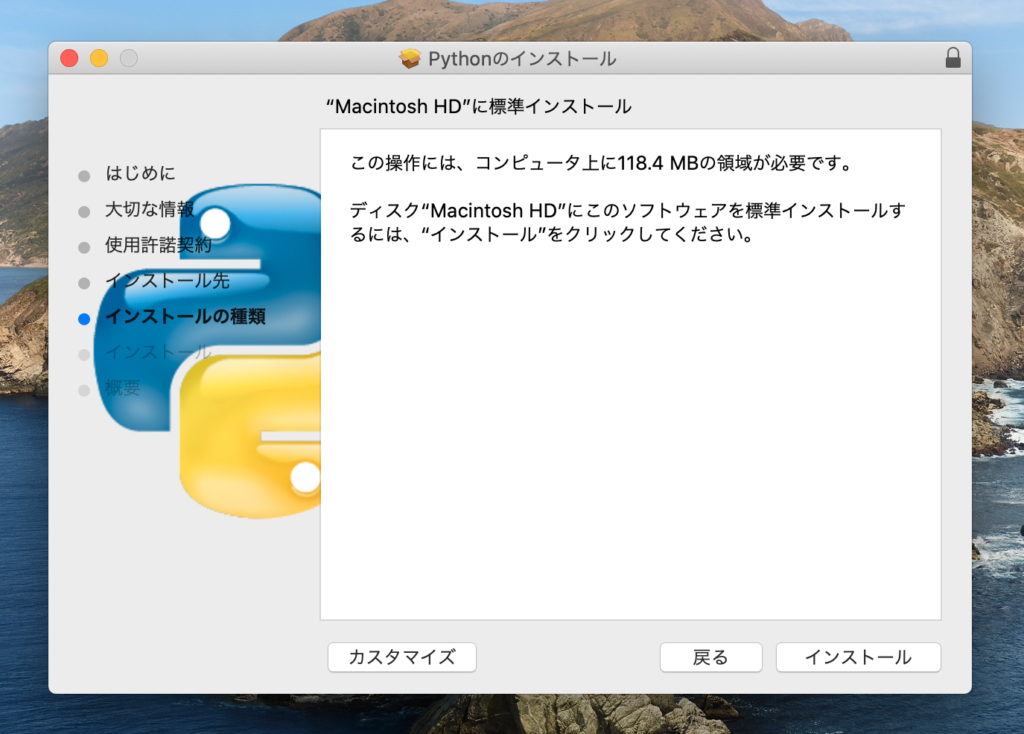Click the Pythonのインストール window title
Screen dimensions: 1024x734
[x=522, y=59]
